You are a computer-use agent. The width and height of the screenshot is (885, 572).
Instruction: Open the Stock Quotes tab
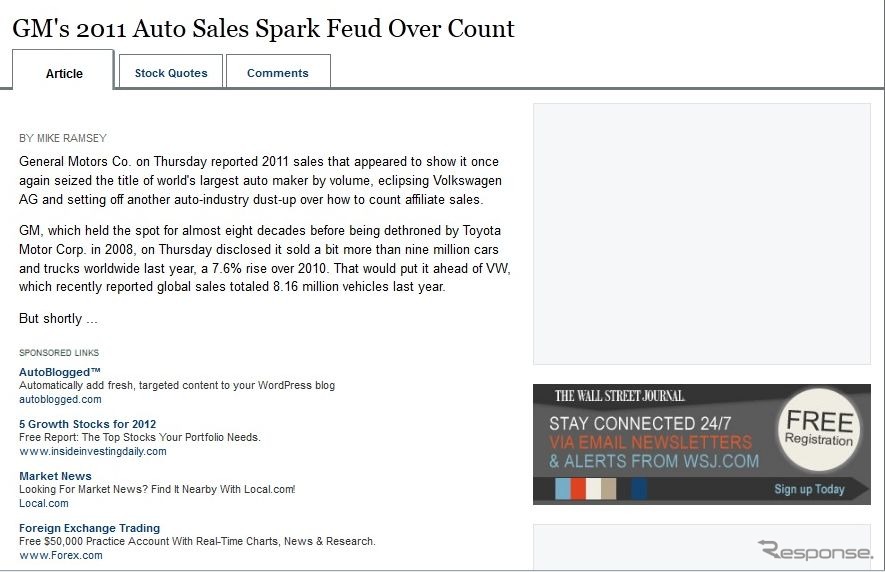171,72
